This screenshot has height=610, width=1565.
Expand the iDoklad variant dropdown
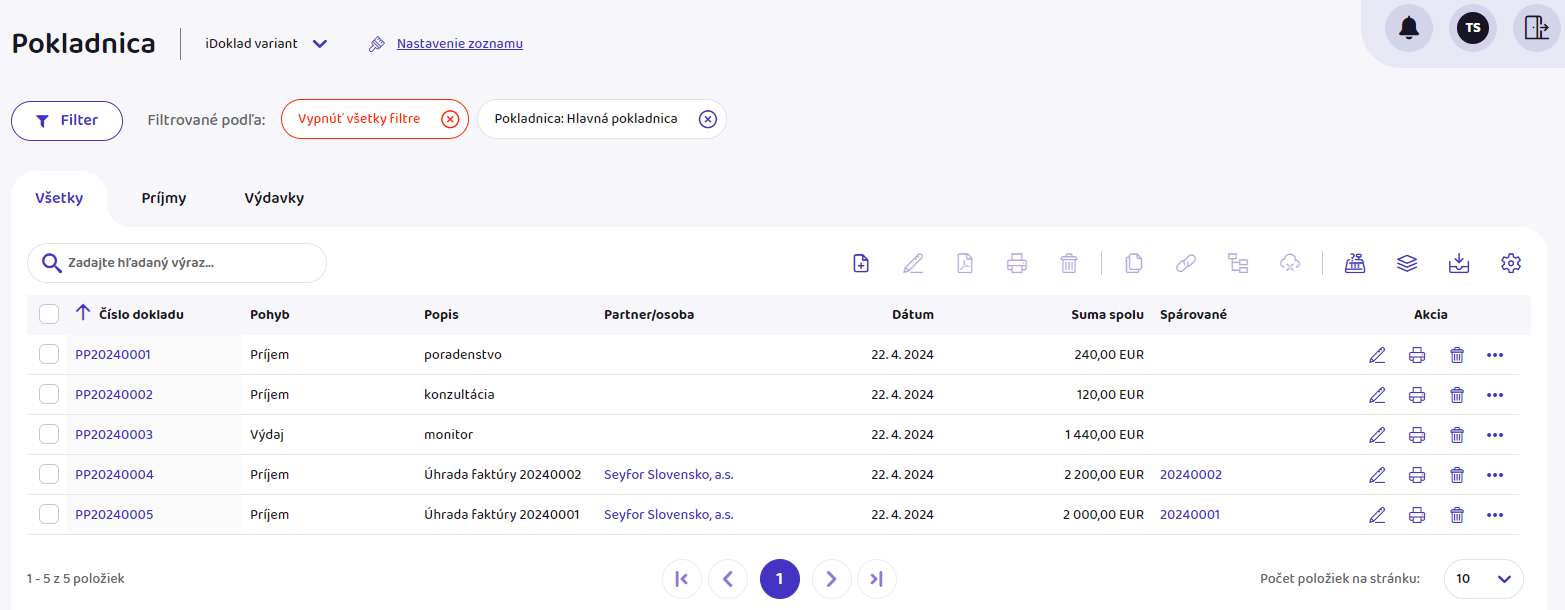click(x=319, y=44)
